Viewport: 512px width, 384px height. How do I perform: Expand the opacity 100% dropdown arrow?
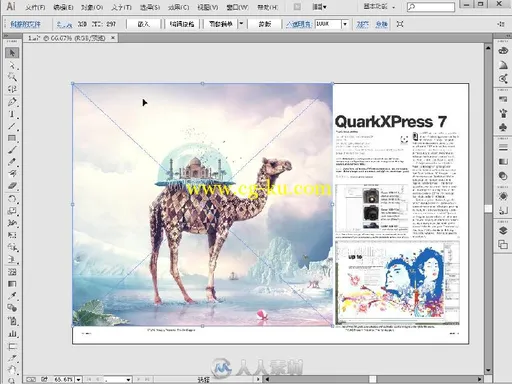click(345, 24)
